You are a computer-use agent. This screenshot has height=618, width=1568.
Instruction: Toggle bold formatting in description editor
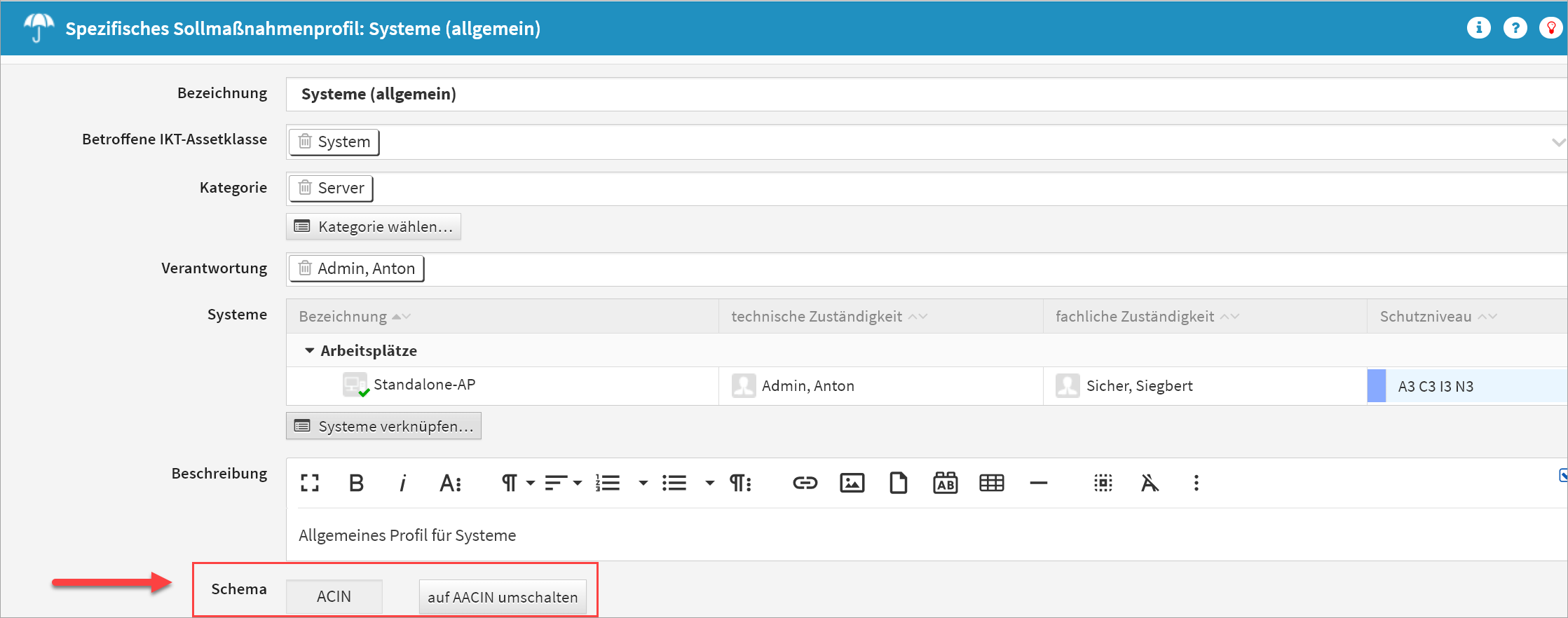pyautogui.click(x=356, y=483)
